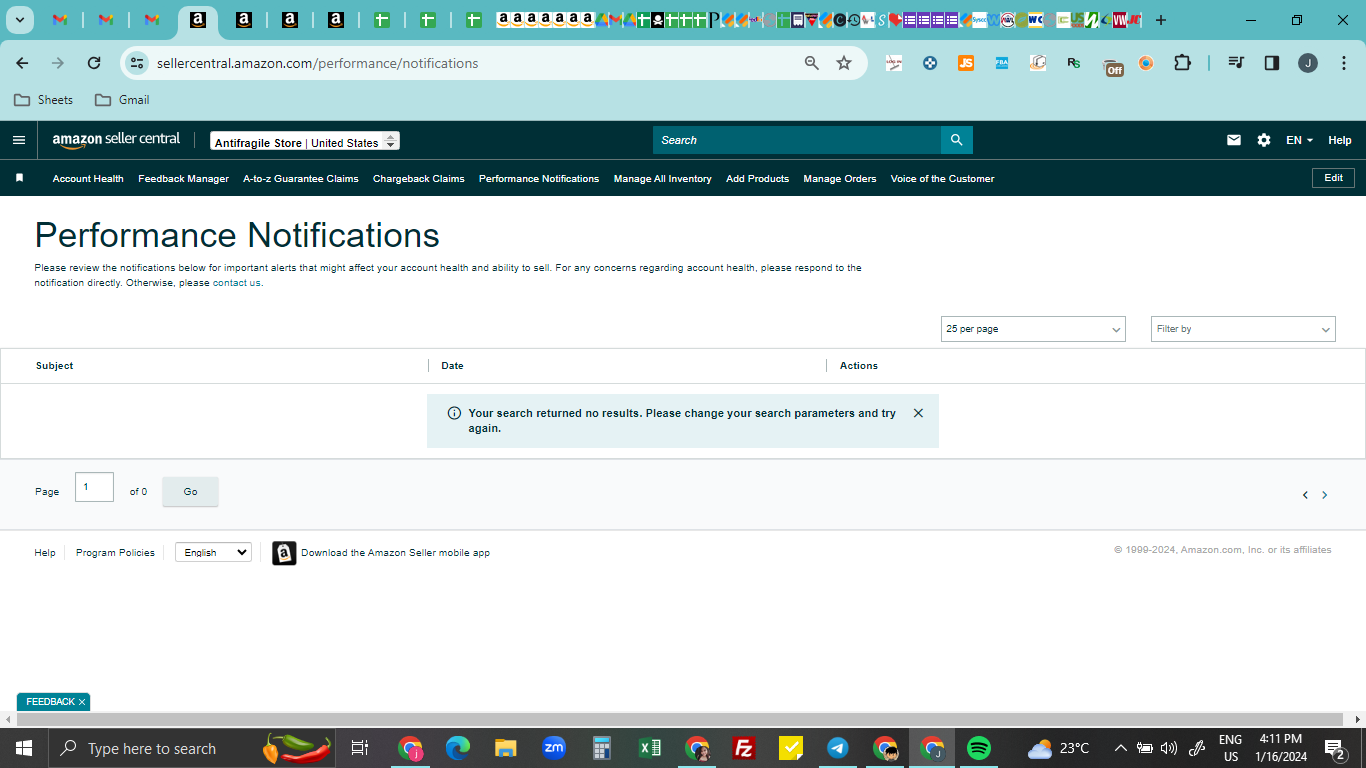
Task: Open Program Policies link
Action: (115, 553)
